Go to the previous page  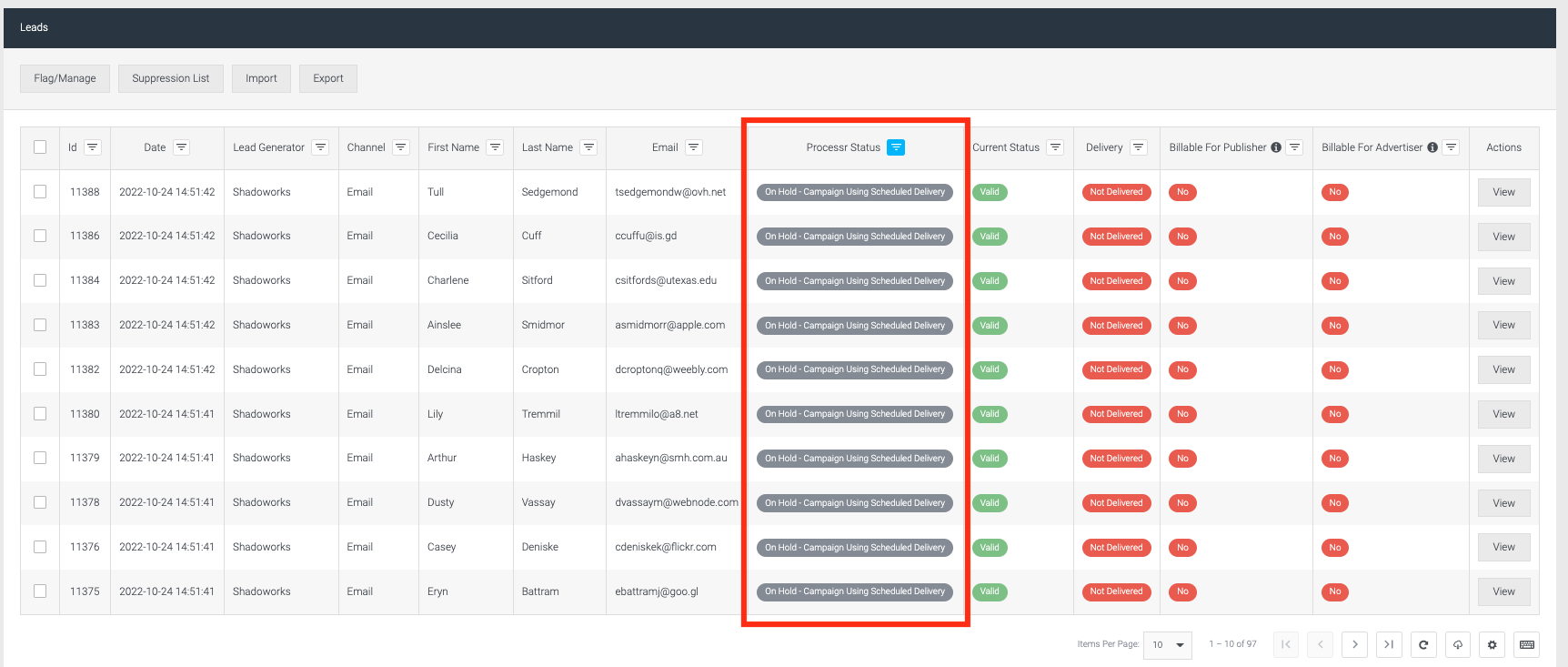point(1321,644)
